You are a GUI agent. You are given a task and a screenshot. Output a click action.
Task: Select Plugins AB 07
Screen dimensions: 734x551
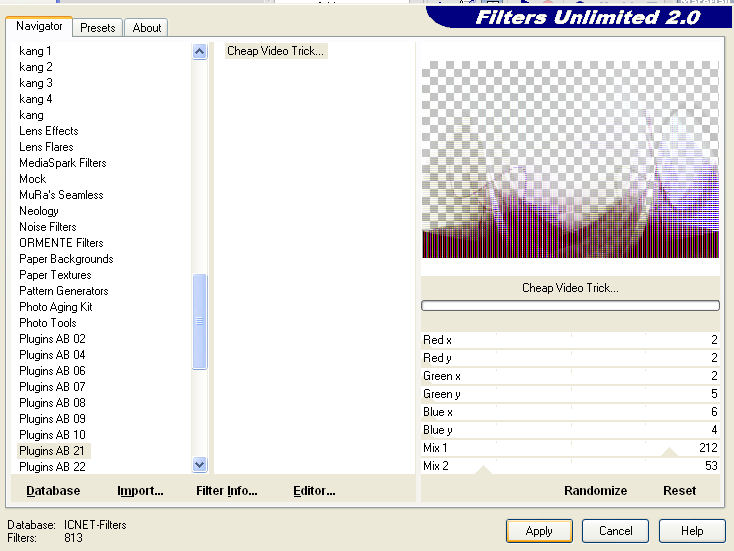click(x=52, y=387)
